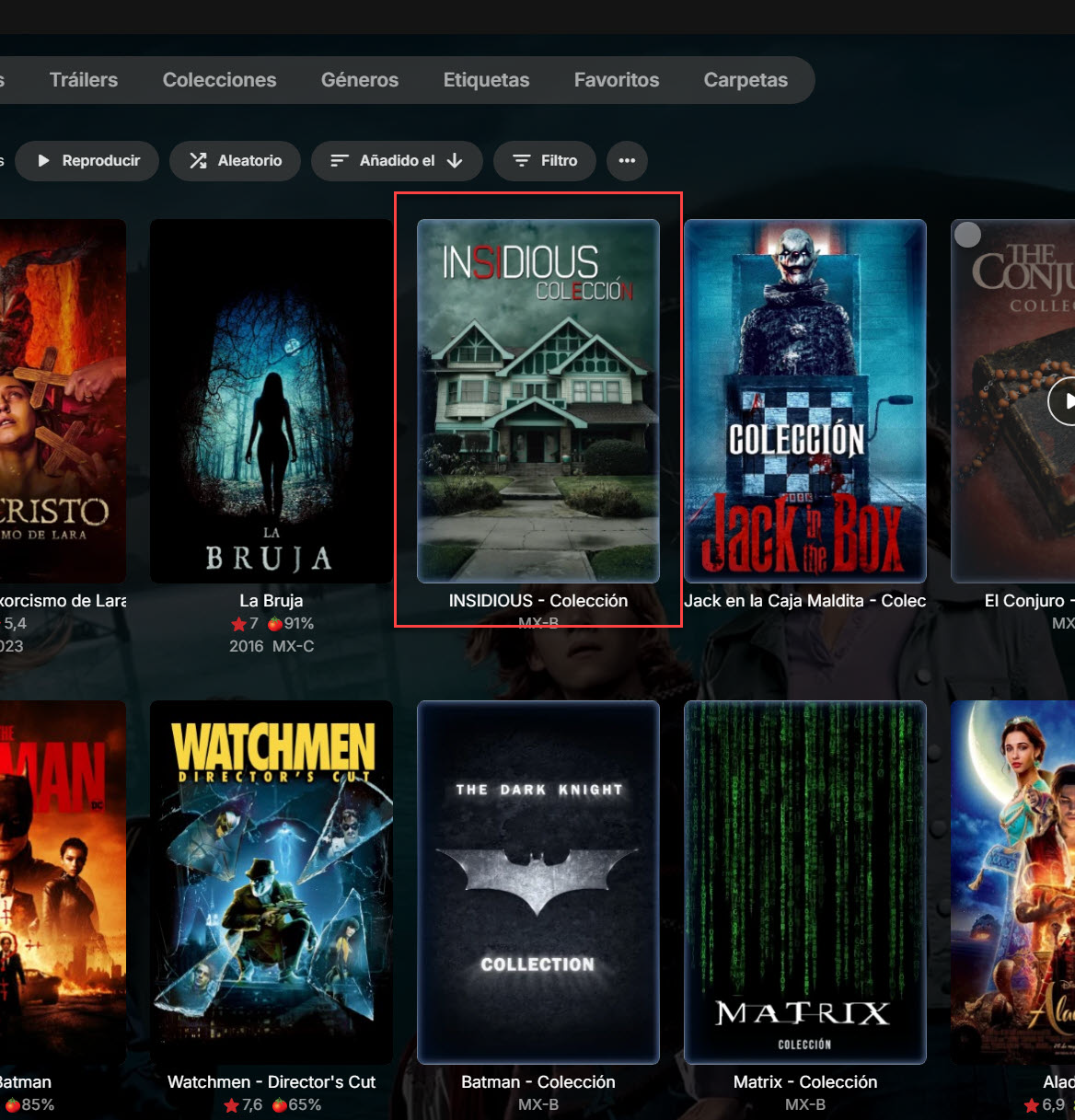The width and height of the screenshot is (1075, 1120).
Task: Open the Géneros tab
Action: pos(360,80)
